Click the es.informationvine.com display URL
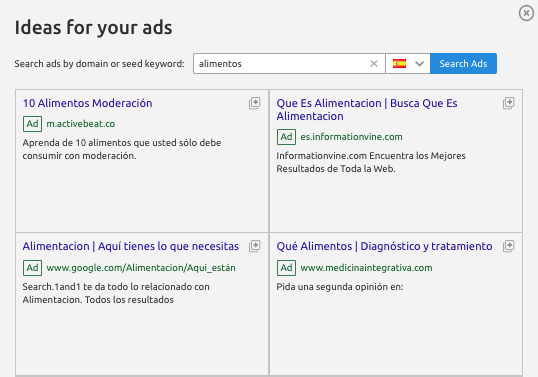The width and height of the screenshot is (538, 377). click(x=351, y=137)
